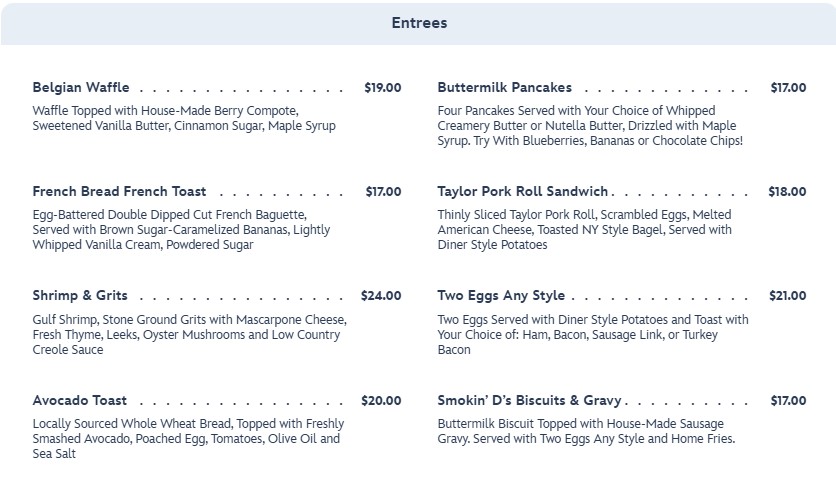Click the $19.00 Belgian Waffle price
Image resolution: width=836 pixels, height=493 pixels.
382,88
